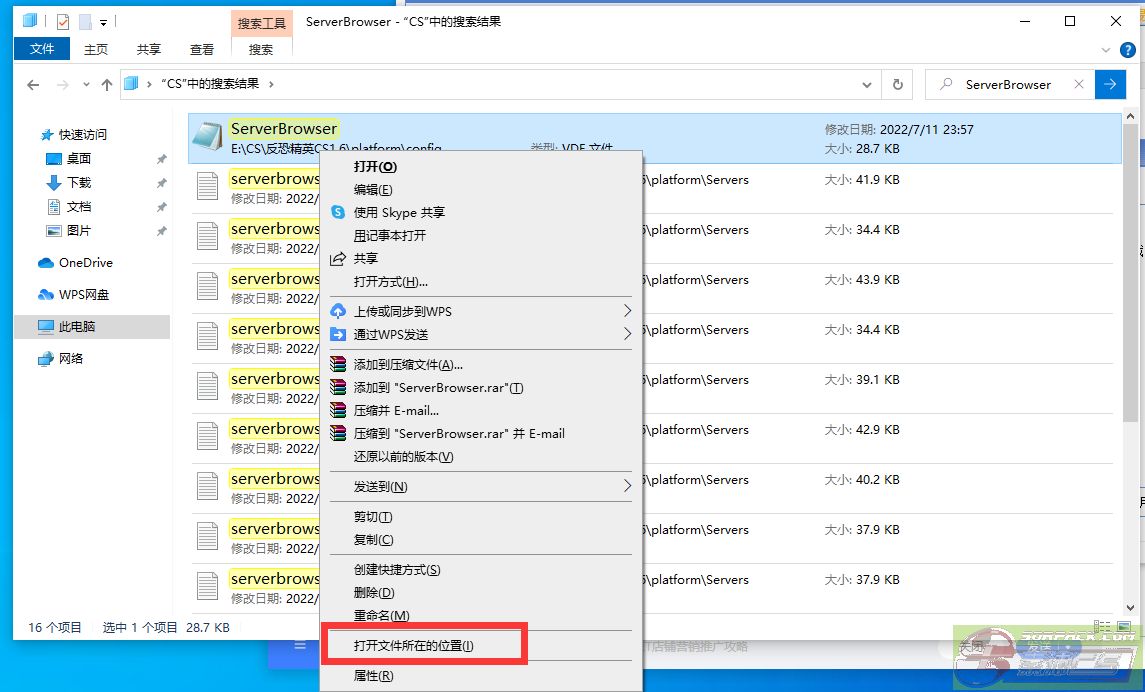Open the address bar history dropdown
Viewport: 1145px width, 692px height.
(867, 85)
